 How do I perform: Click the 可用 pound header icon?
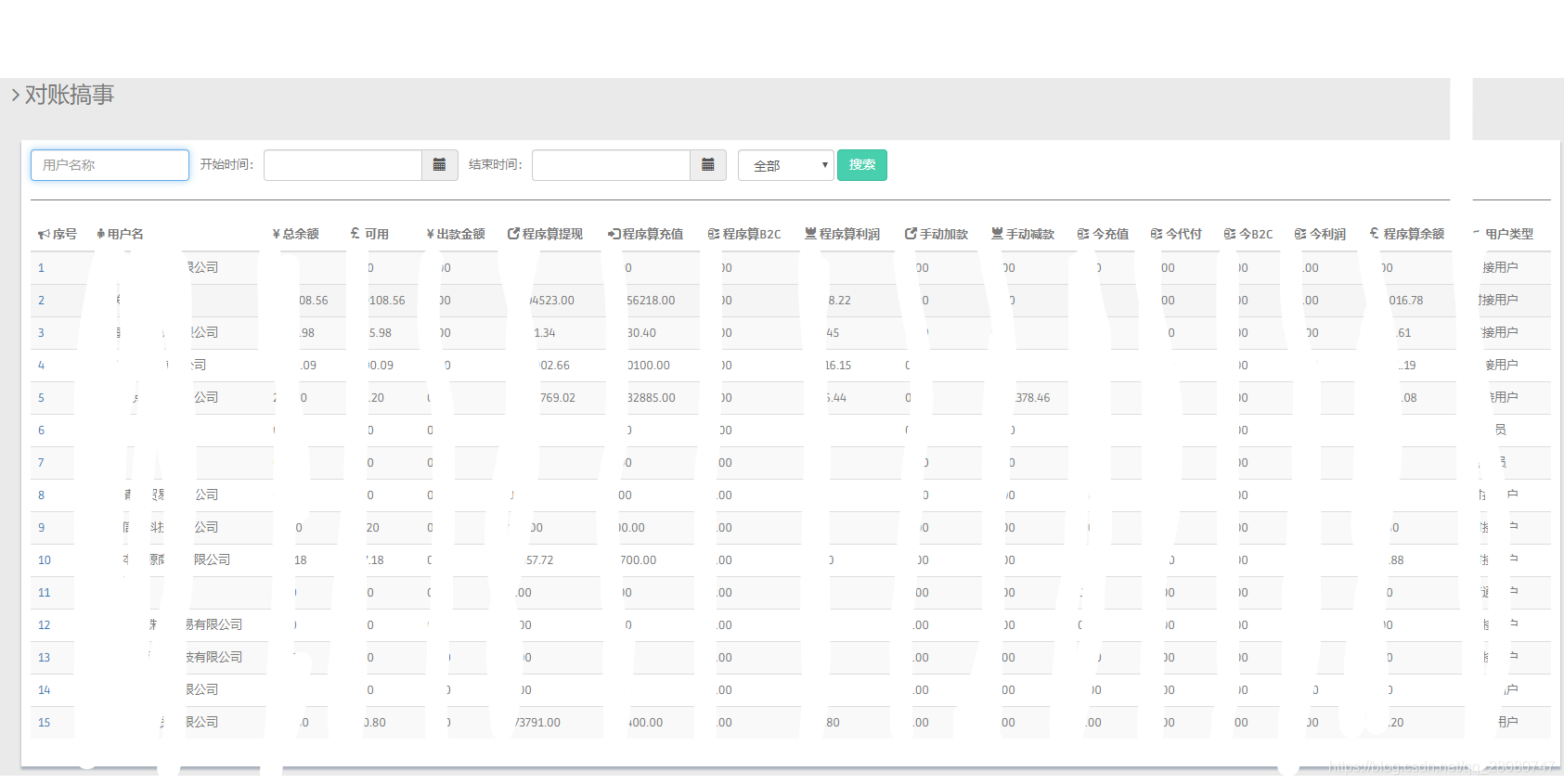pos(355,234)
